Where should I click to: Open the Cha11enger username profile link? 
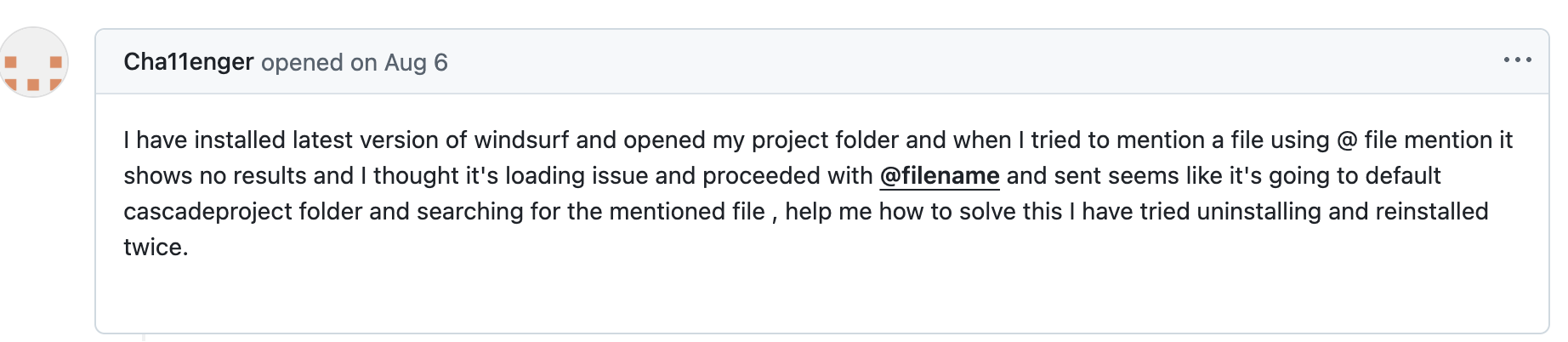pos(189,62)
